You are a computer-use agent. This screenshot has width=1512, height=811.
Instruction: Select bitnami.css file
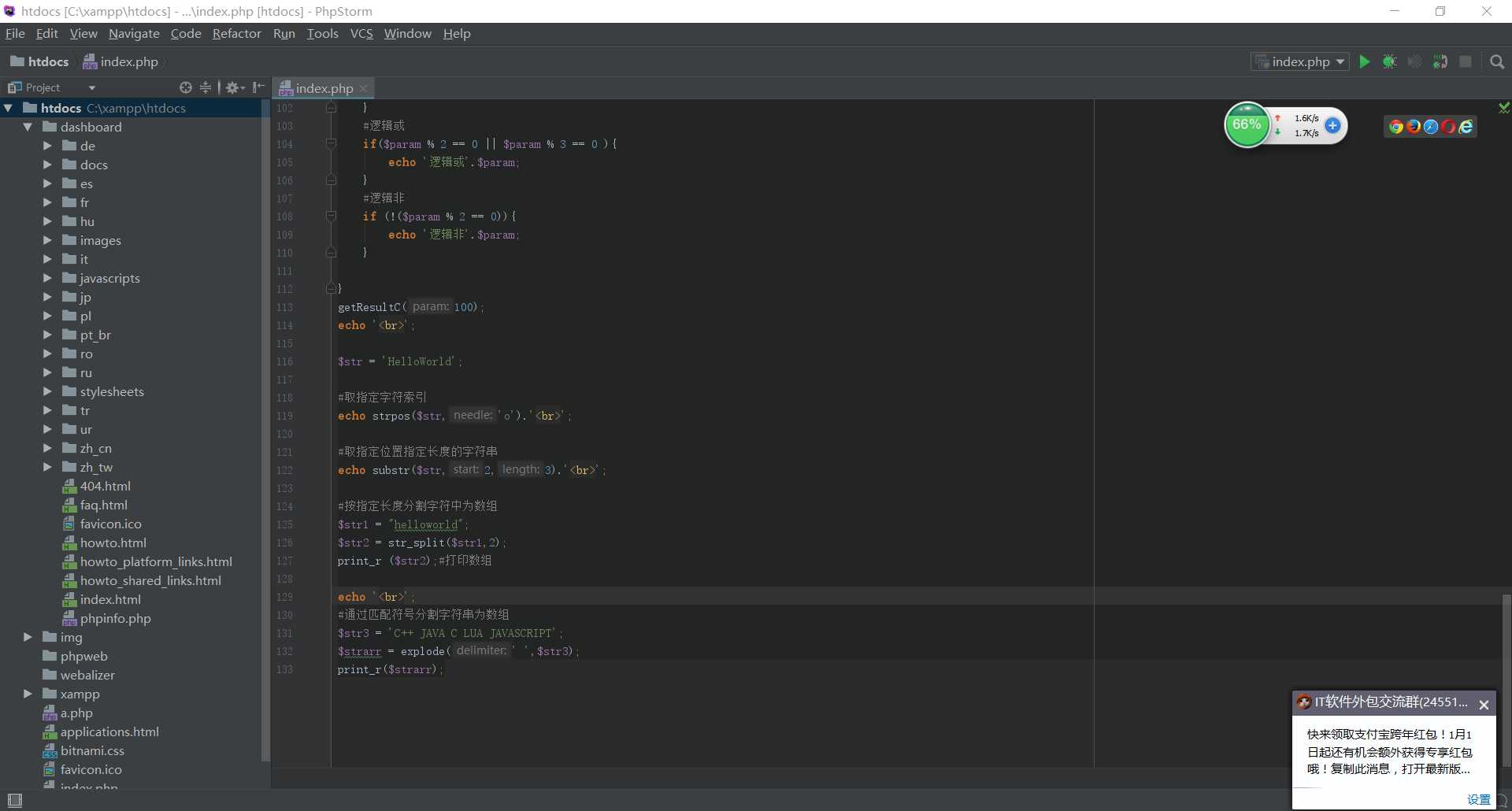tap(92, 750)
